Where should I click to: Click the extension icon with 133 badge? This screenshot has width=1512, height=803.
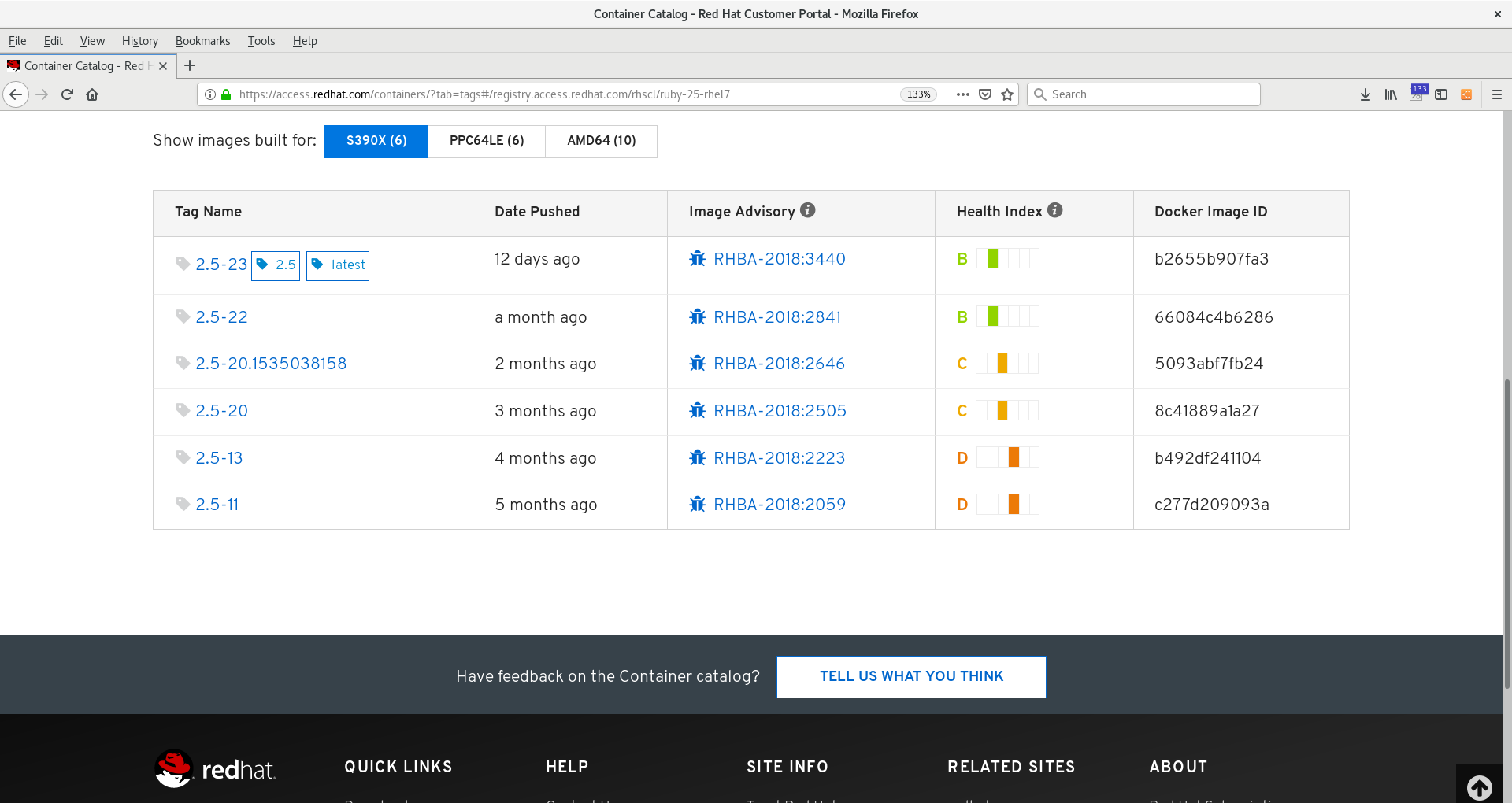coord(1417,94)
